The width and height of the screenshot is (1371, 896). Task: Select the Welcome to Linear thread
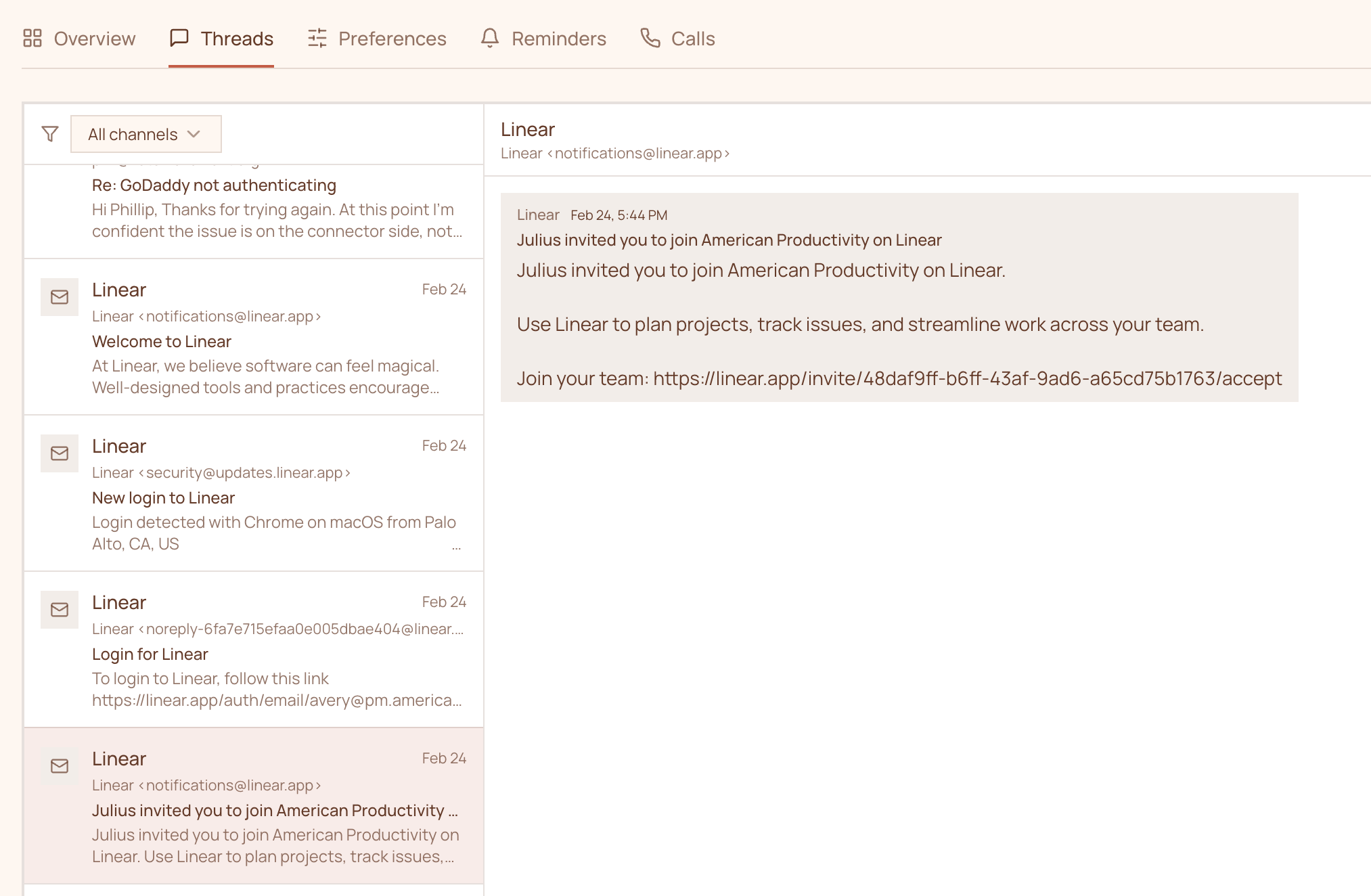(271, 338)
